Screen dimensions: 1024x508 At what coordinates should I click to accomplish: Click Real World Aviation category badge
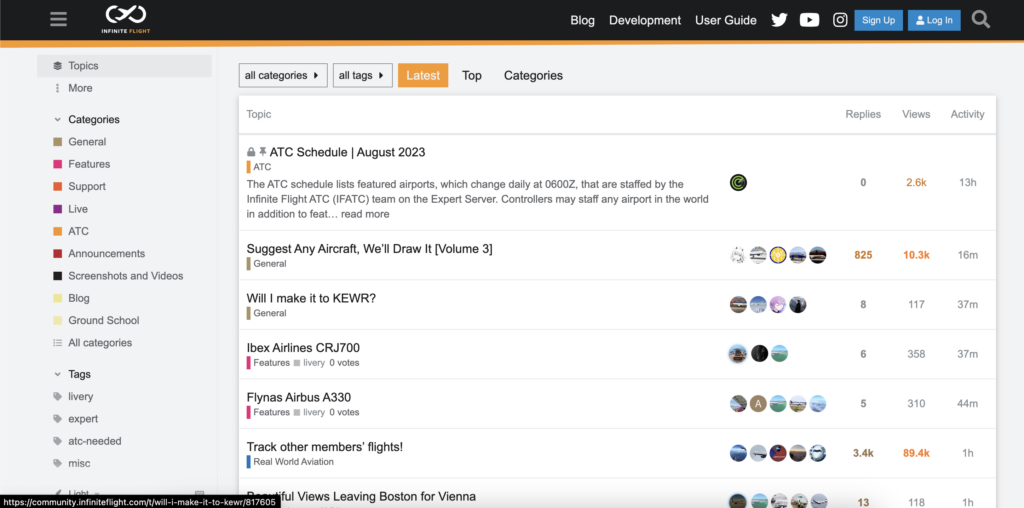[x=290, y=462]
